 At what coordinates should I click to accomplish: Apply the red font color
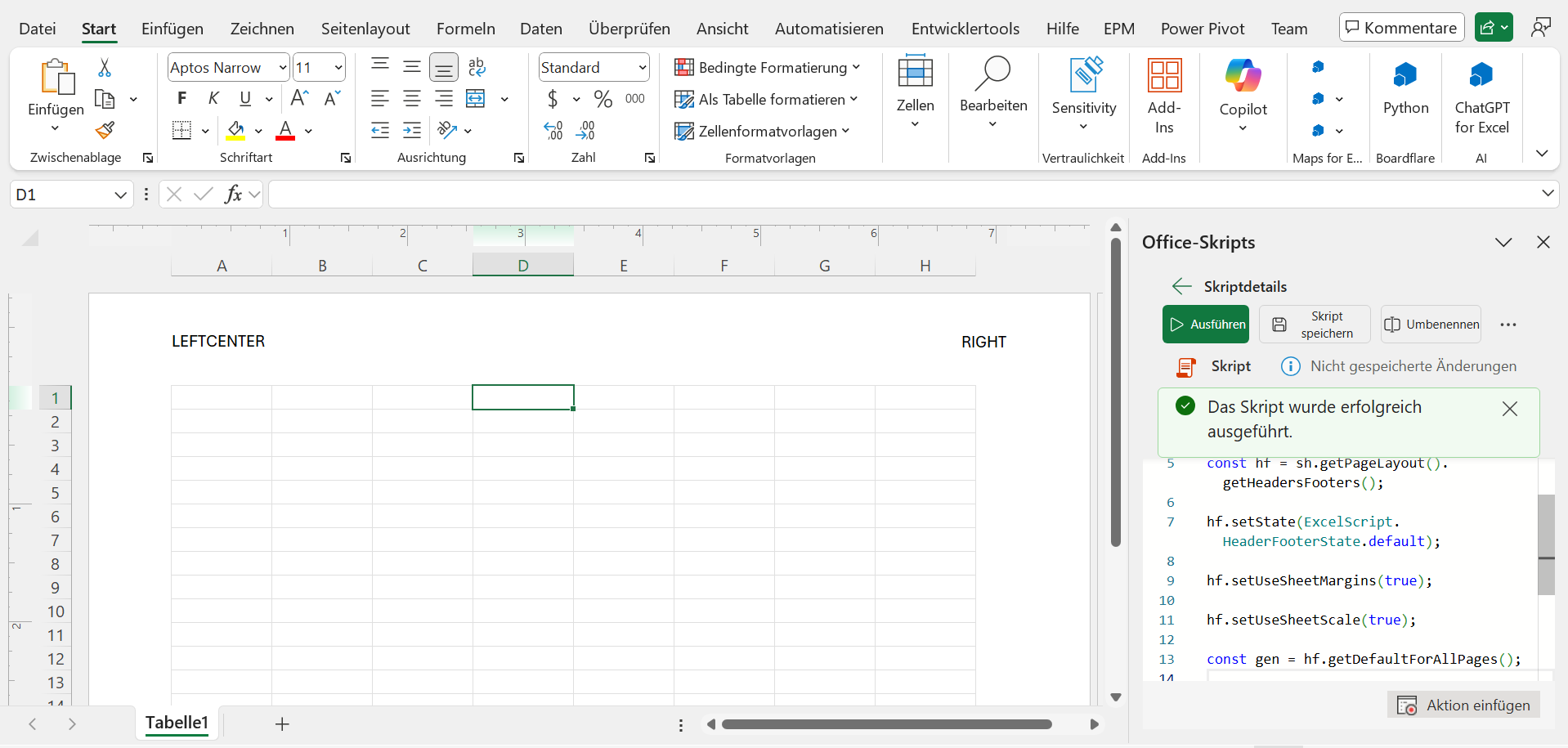(285, 130)
